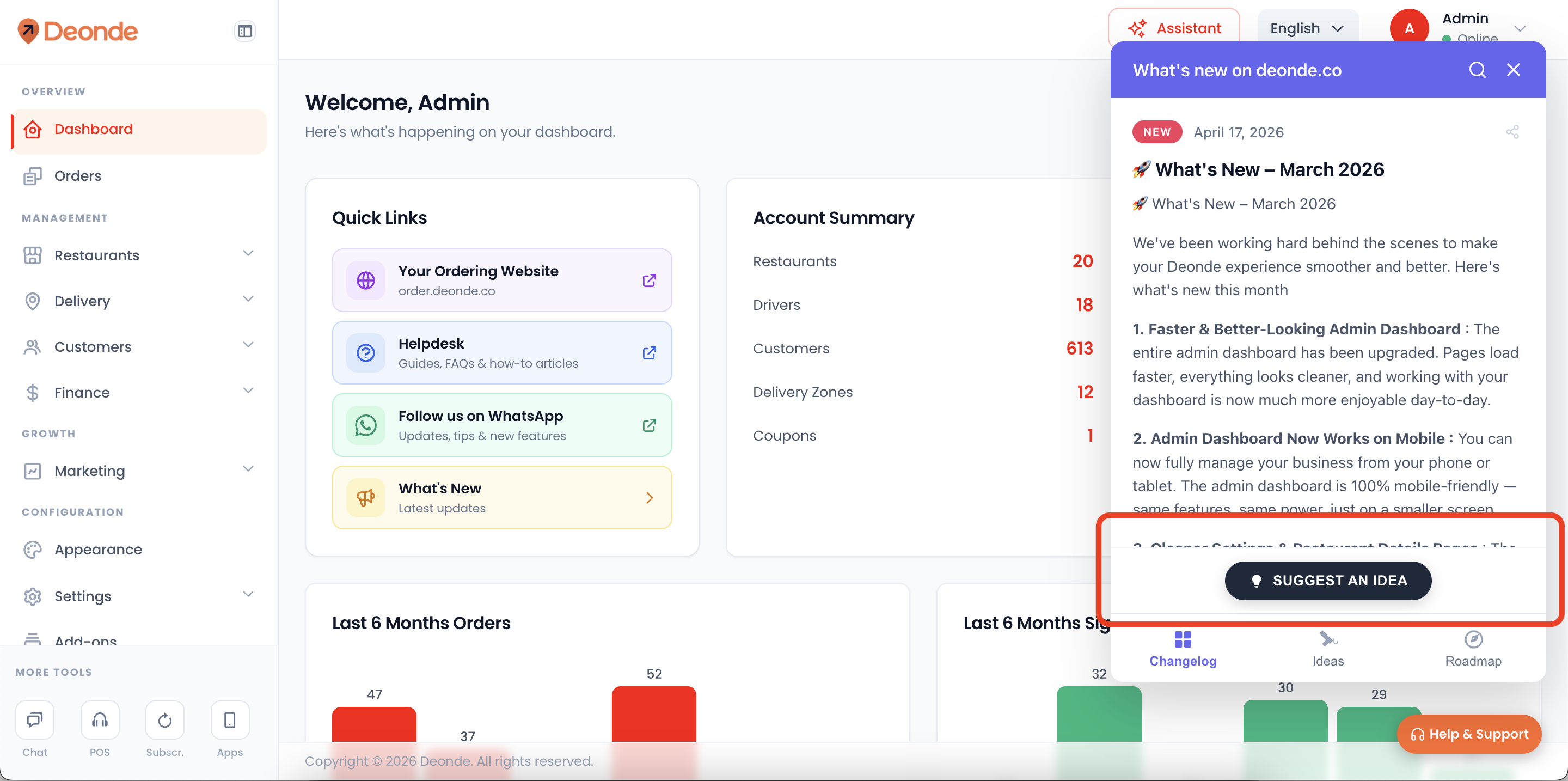Open the Subscr. tool icon

[x=165, y=720]
